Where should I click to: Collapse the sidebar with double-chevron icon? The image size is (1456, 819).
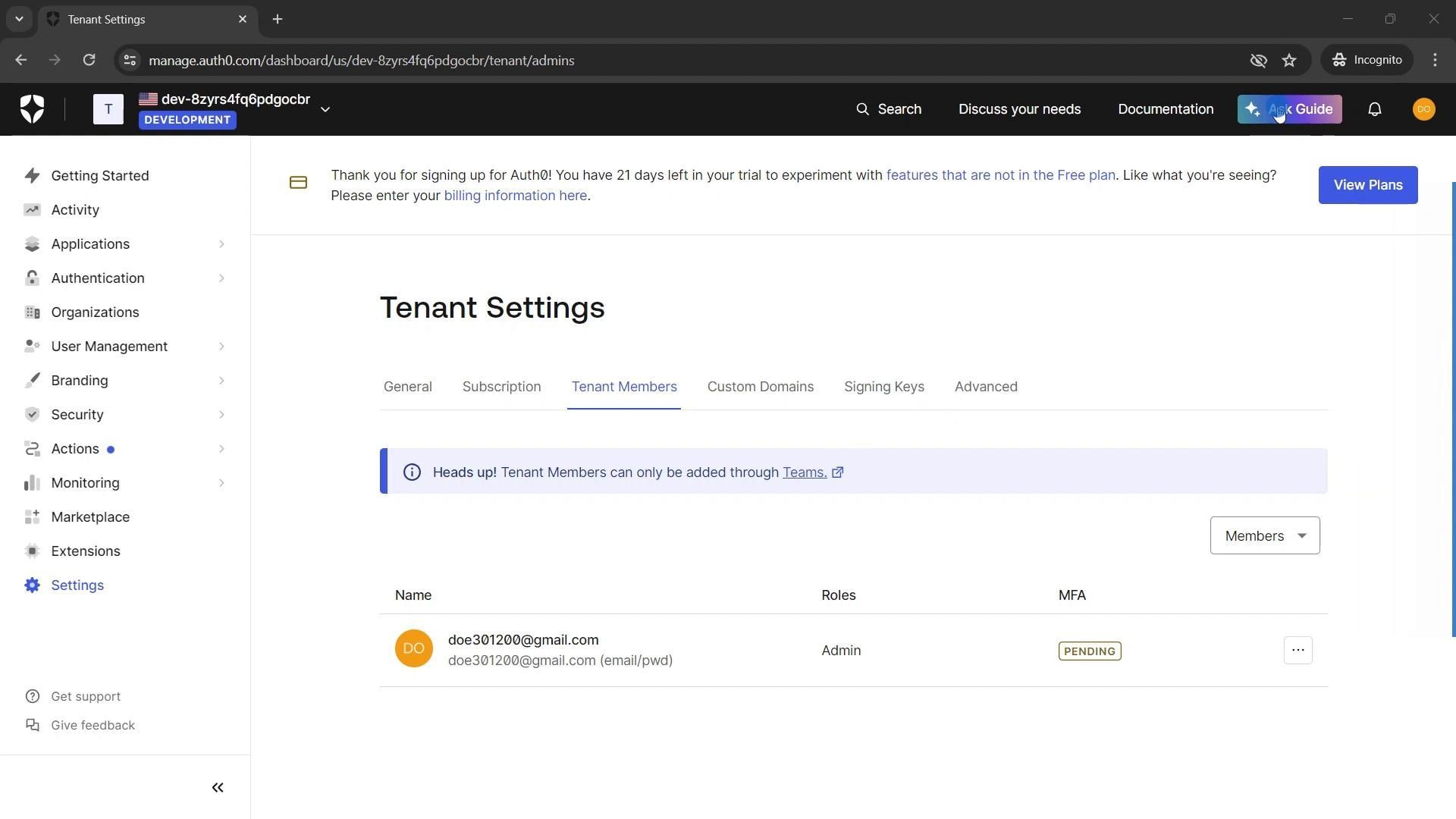click(218, 788)
